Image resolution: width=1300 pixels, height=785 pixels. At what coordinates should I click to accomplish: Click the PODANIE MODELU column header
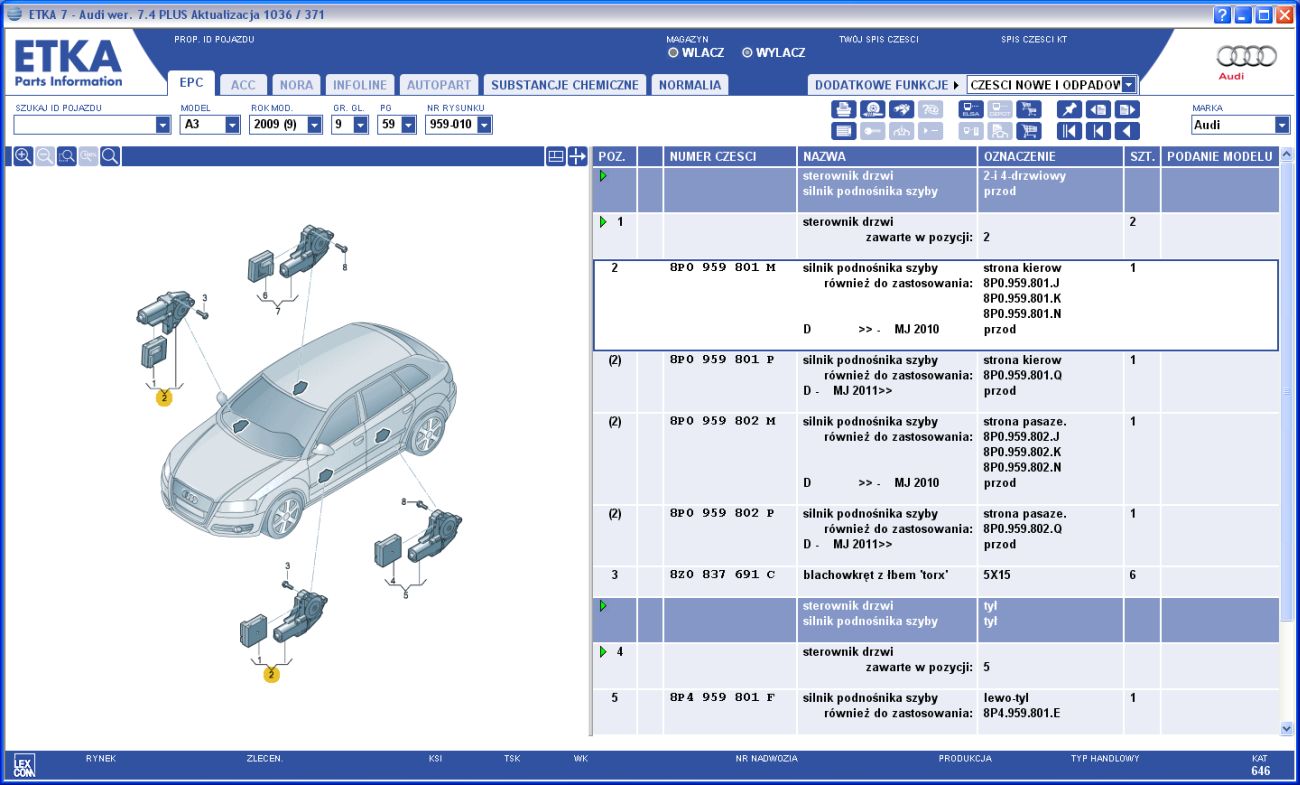(x=1220, y=156)
